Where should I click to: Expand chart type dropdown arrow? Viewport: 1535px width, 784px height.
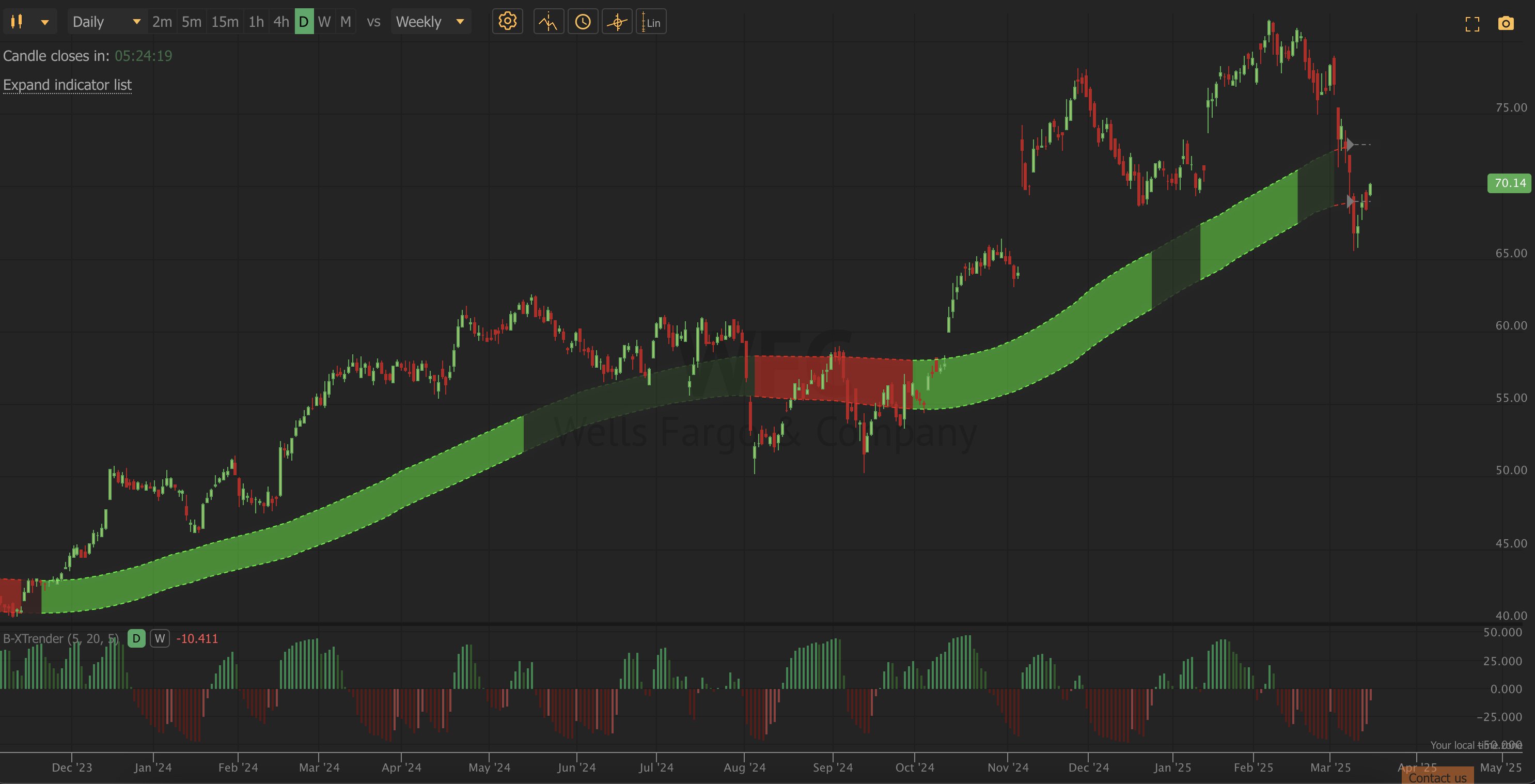[45, 22]
